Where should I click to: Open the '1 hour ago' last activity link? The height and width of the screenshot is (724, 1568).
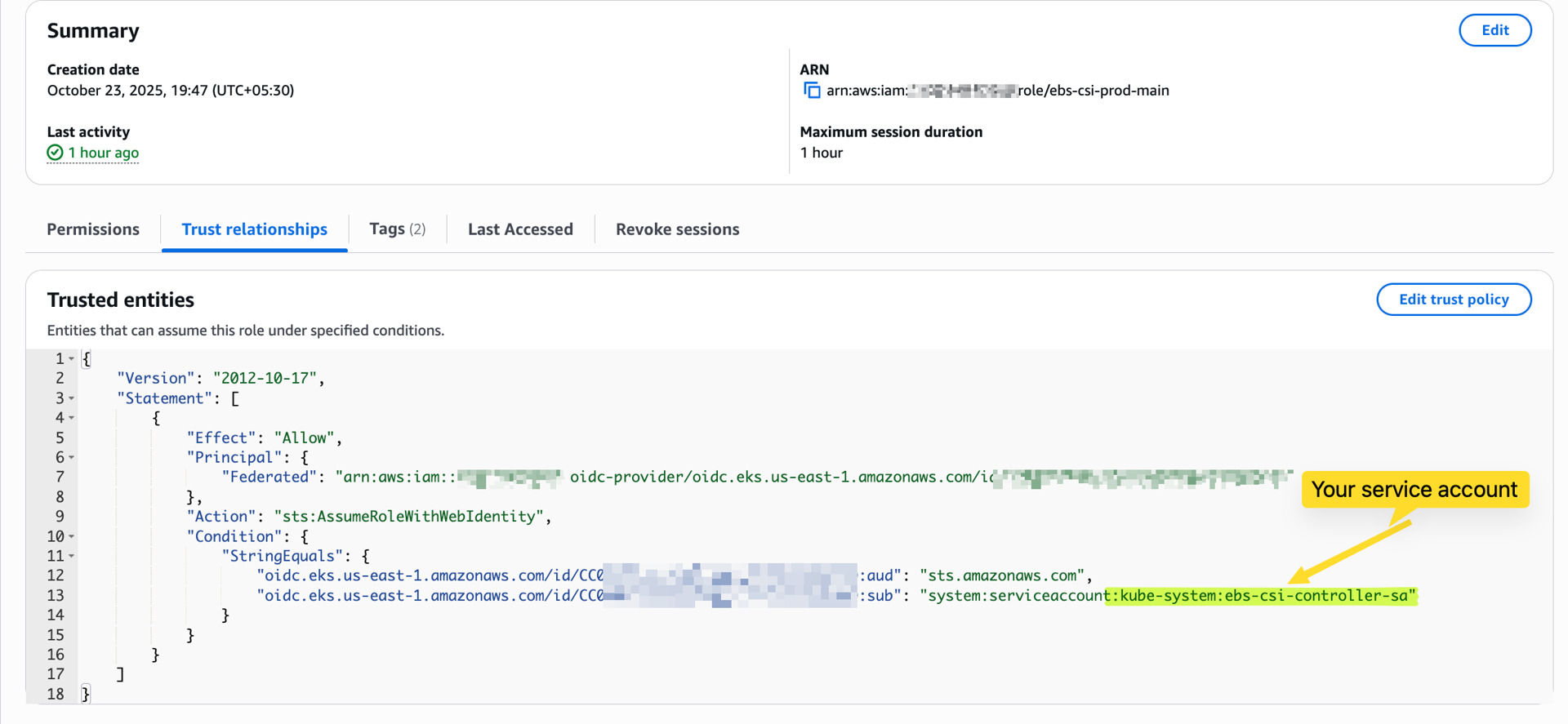(103, 153)
